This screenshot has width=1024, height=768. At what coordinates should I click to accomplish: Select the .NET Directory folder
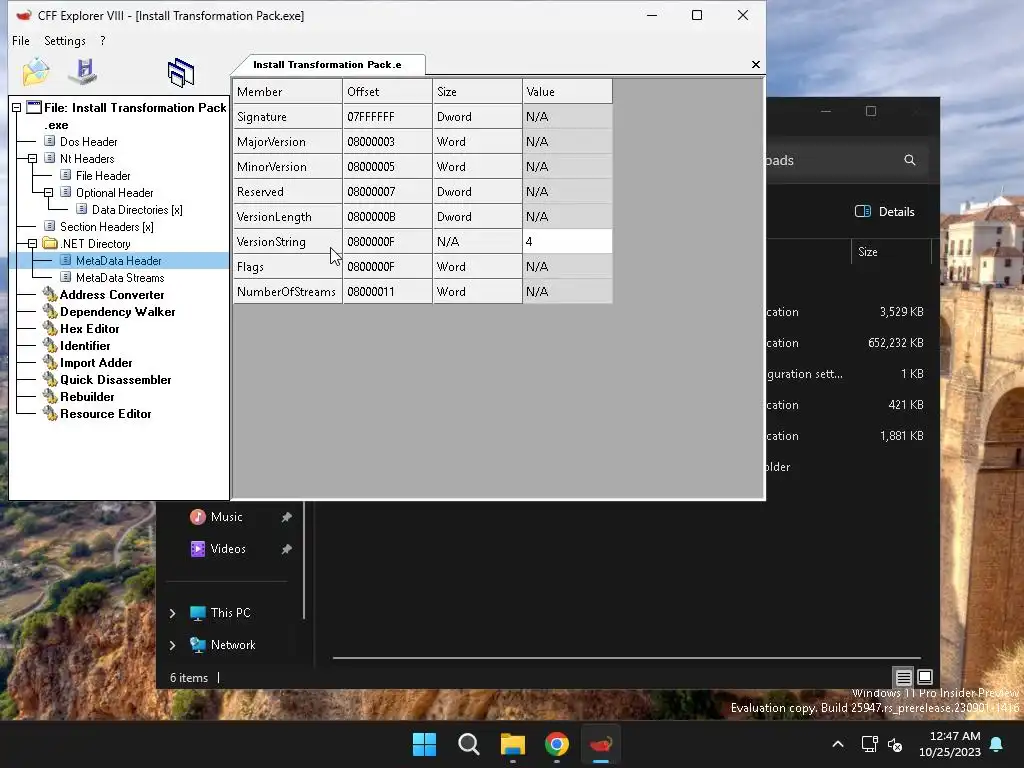[x=95, y=244]
